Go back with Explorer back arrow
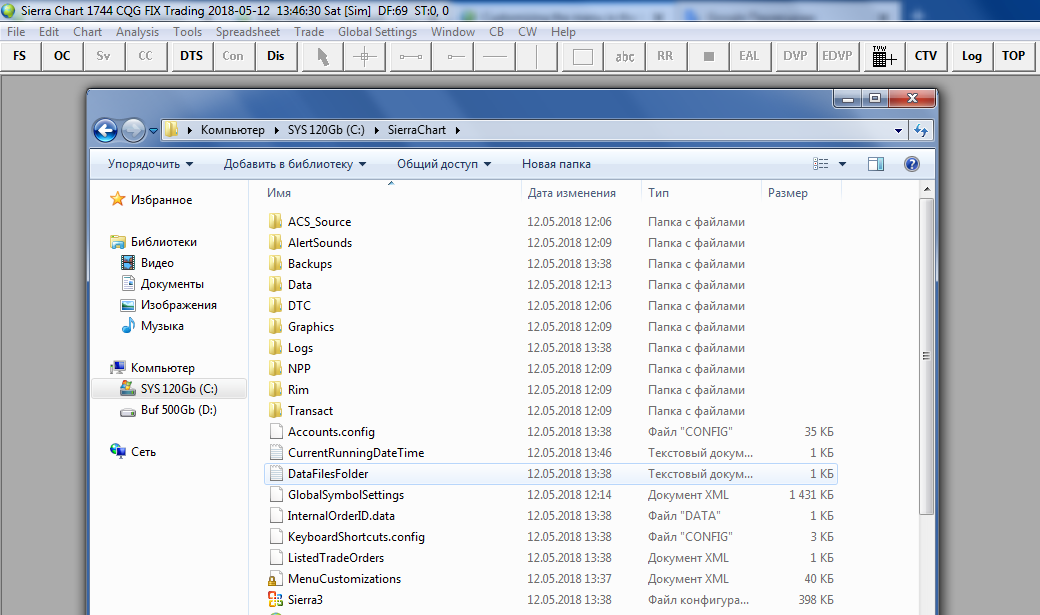 tap(105, 130)
